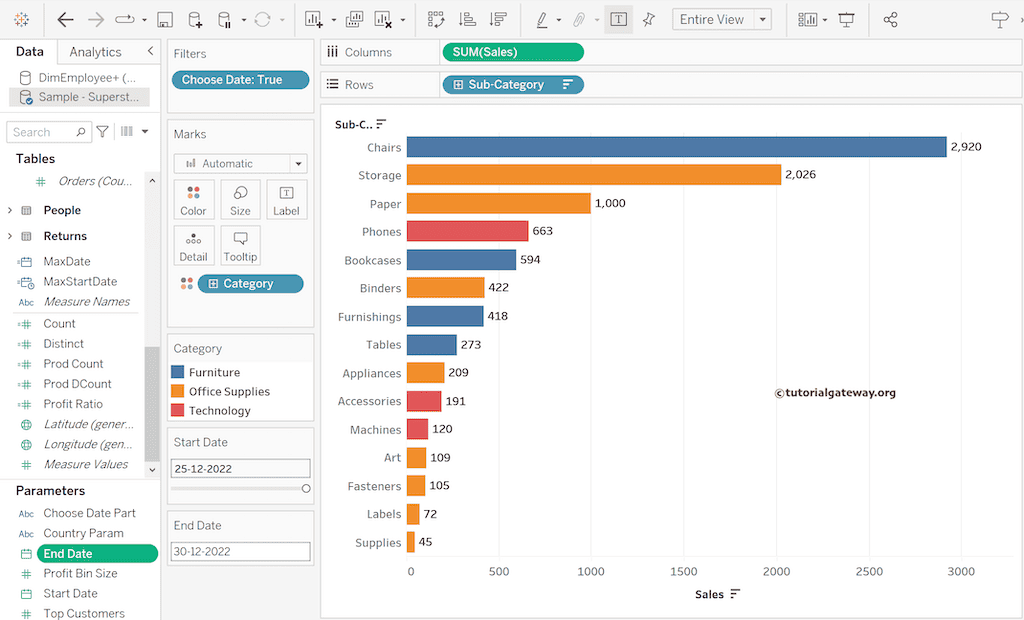Screen dimensions: 1024x620
Task: Toggle Show Mark Labels in toolbar
Action: click(x=618, y=19)
